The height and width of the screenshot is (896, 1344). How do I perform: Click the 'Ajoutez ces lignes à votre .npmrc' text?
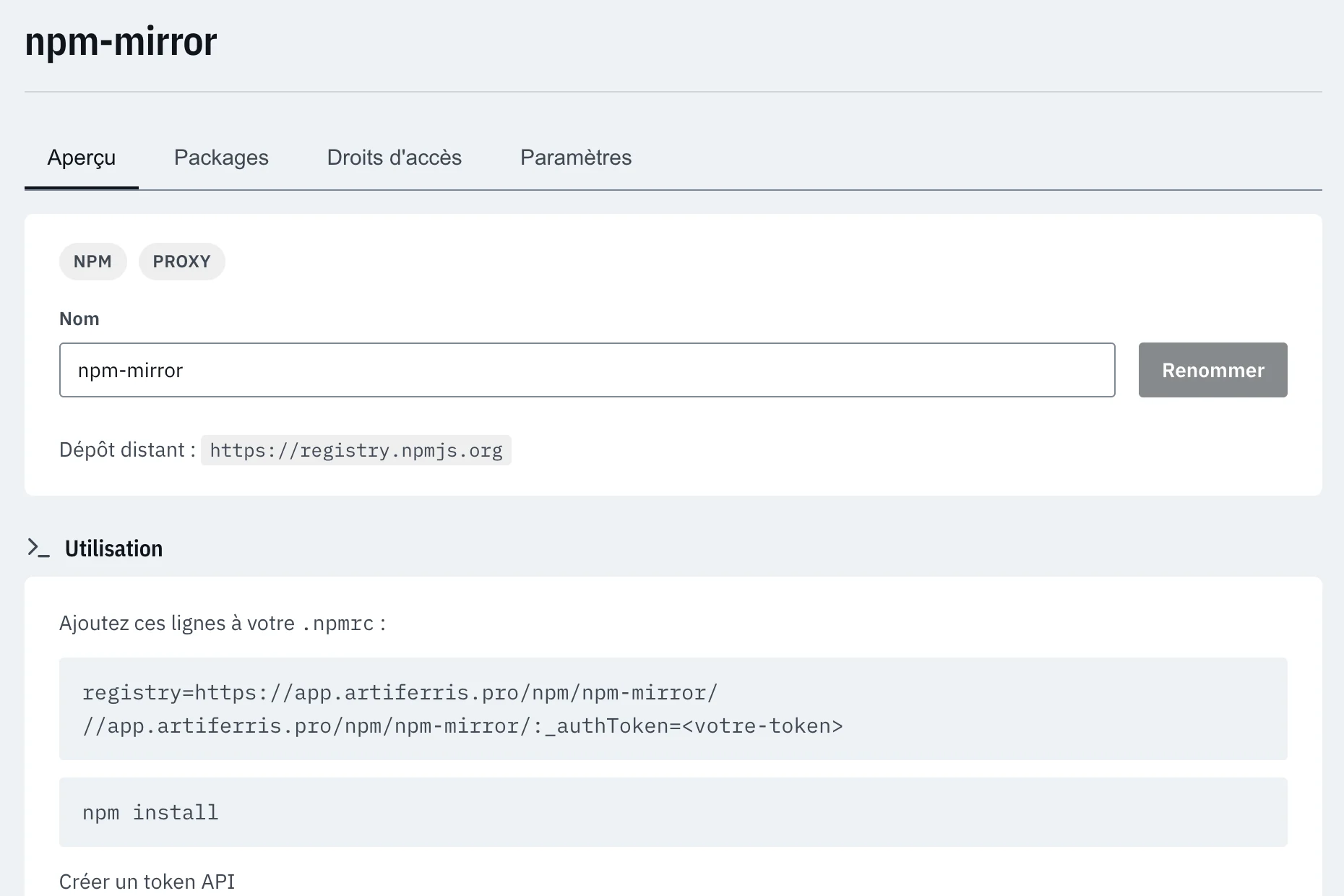223,623
